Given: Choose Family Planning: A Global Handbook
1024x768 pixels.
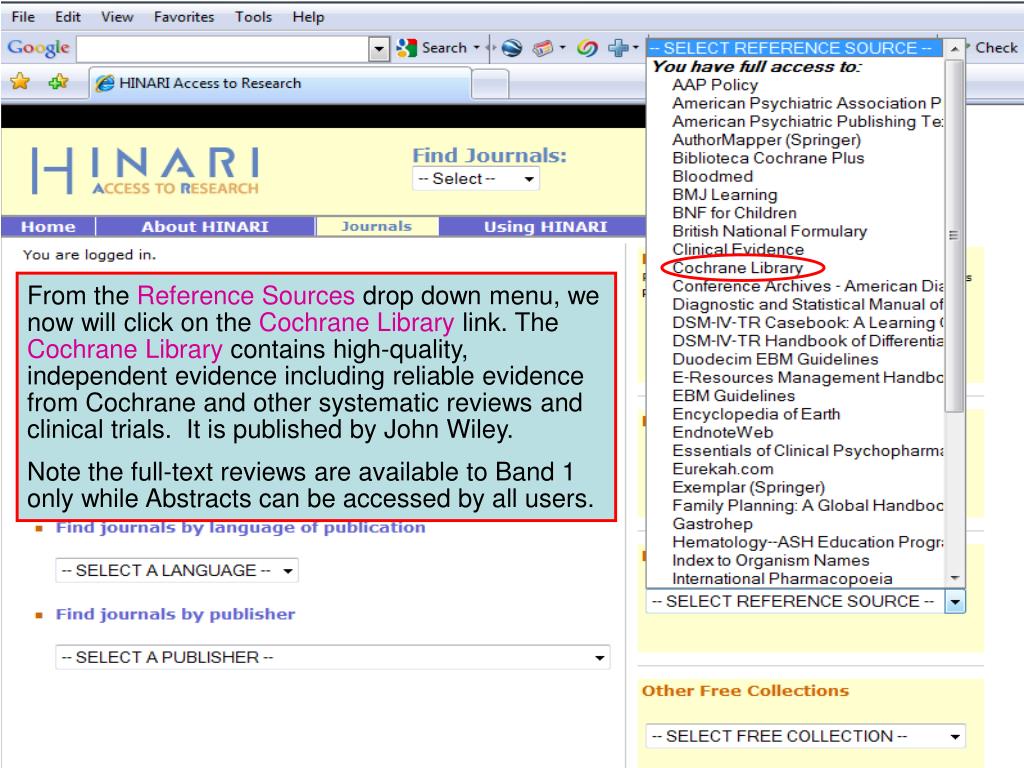Looking at the screenshot, I should (807, 505).
